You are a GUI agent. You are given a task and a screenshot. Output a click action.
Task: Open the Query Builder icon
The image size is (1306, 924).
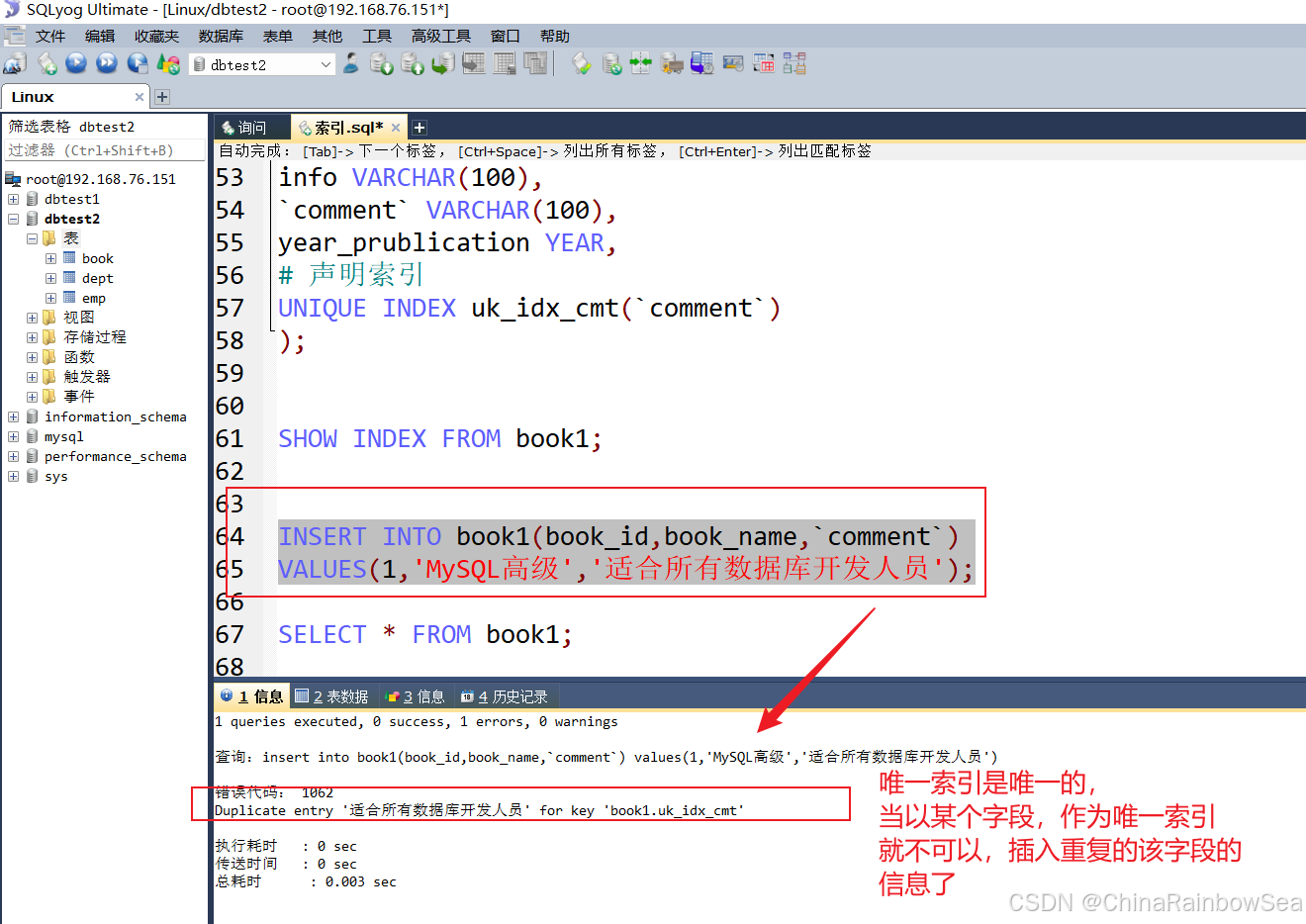764,63
